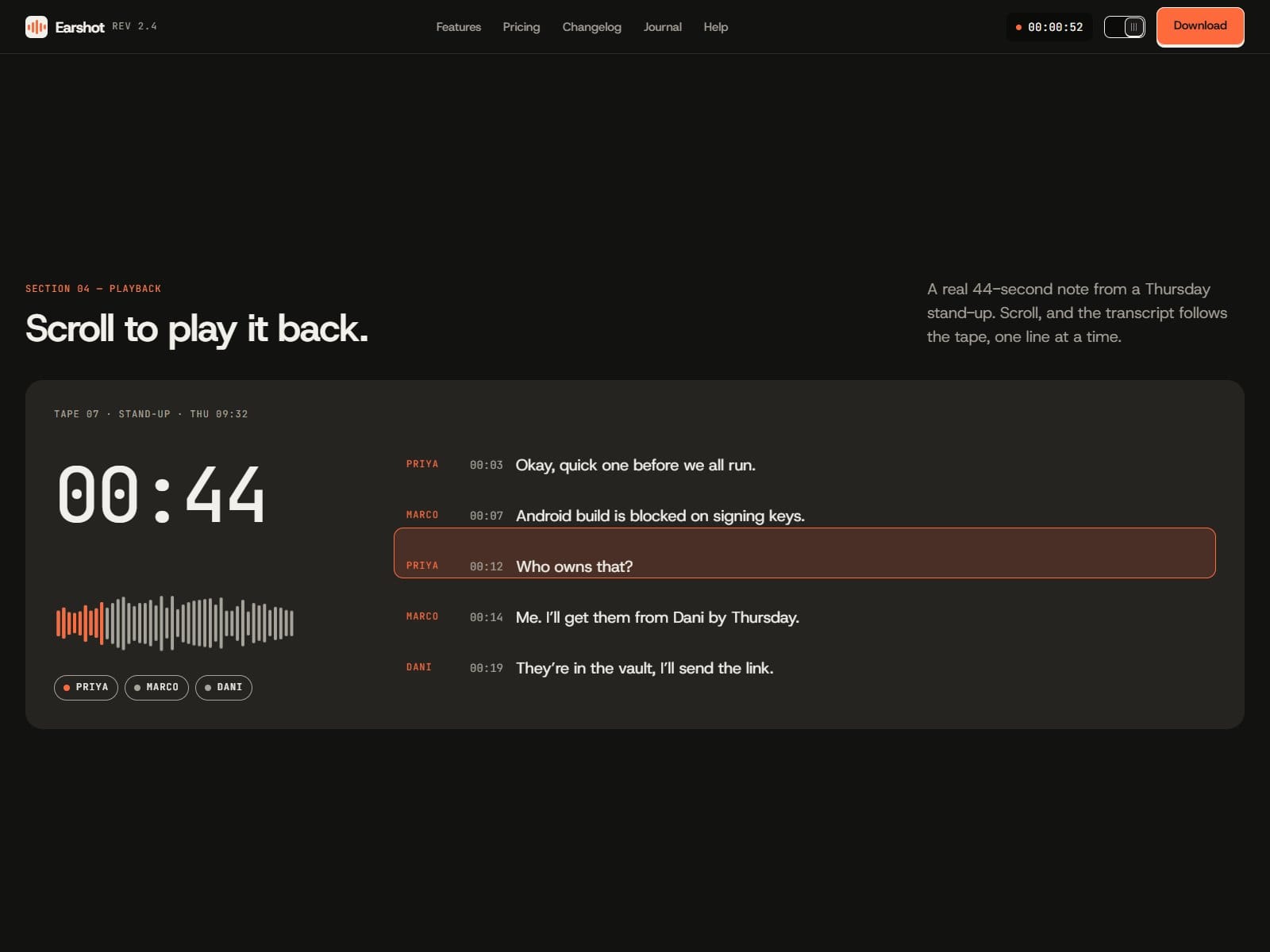Image resolution: width=1270 pixels, height=952 pixels.
Task: Click the Earshot waveform logo icon
Action: 37,27
